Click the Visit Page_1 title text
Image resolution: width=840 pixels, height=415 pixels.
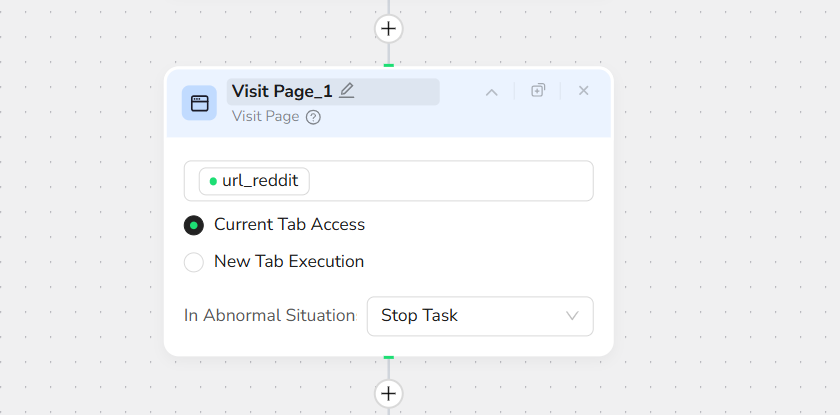click(282, 91)
